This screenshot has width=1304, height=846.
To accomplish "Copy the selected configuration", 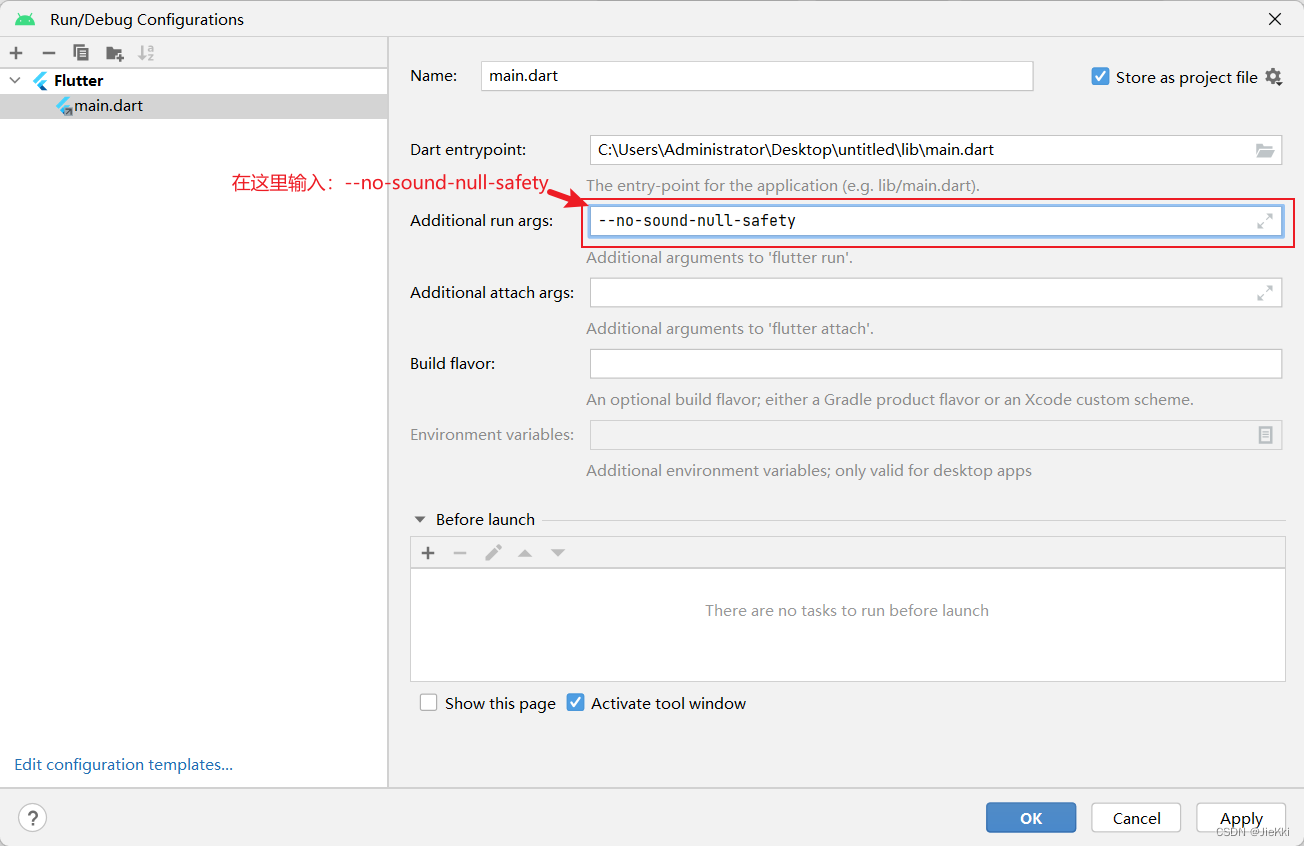I will point(81,53).
